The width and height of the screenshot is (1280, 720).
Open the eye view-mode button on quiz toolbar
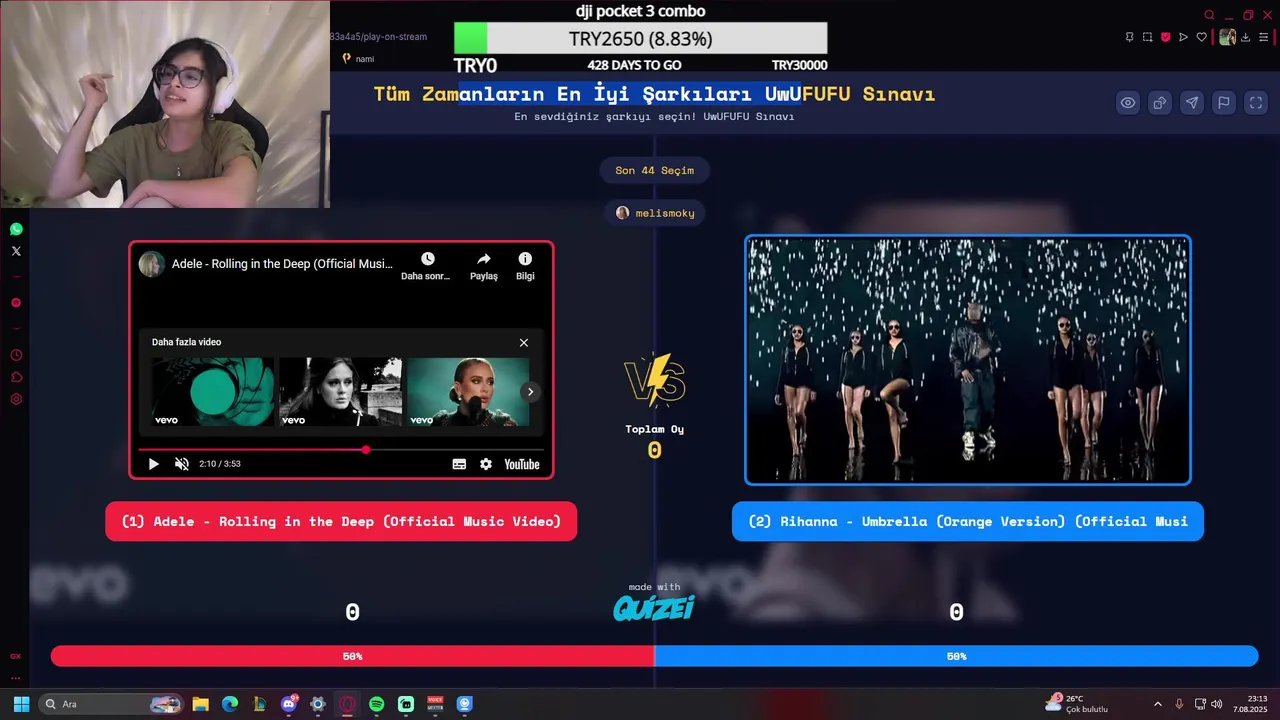tap(1128, 102)
